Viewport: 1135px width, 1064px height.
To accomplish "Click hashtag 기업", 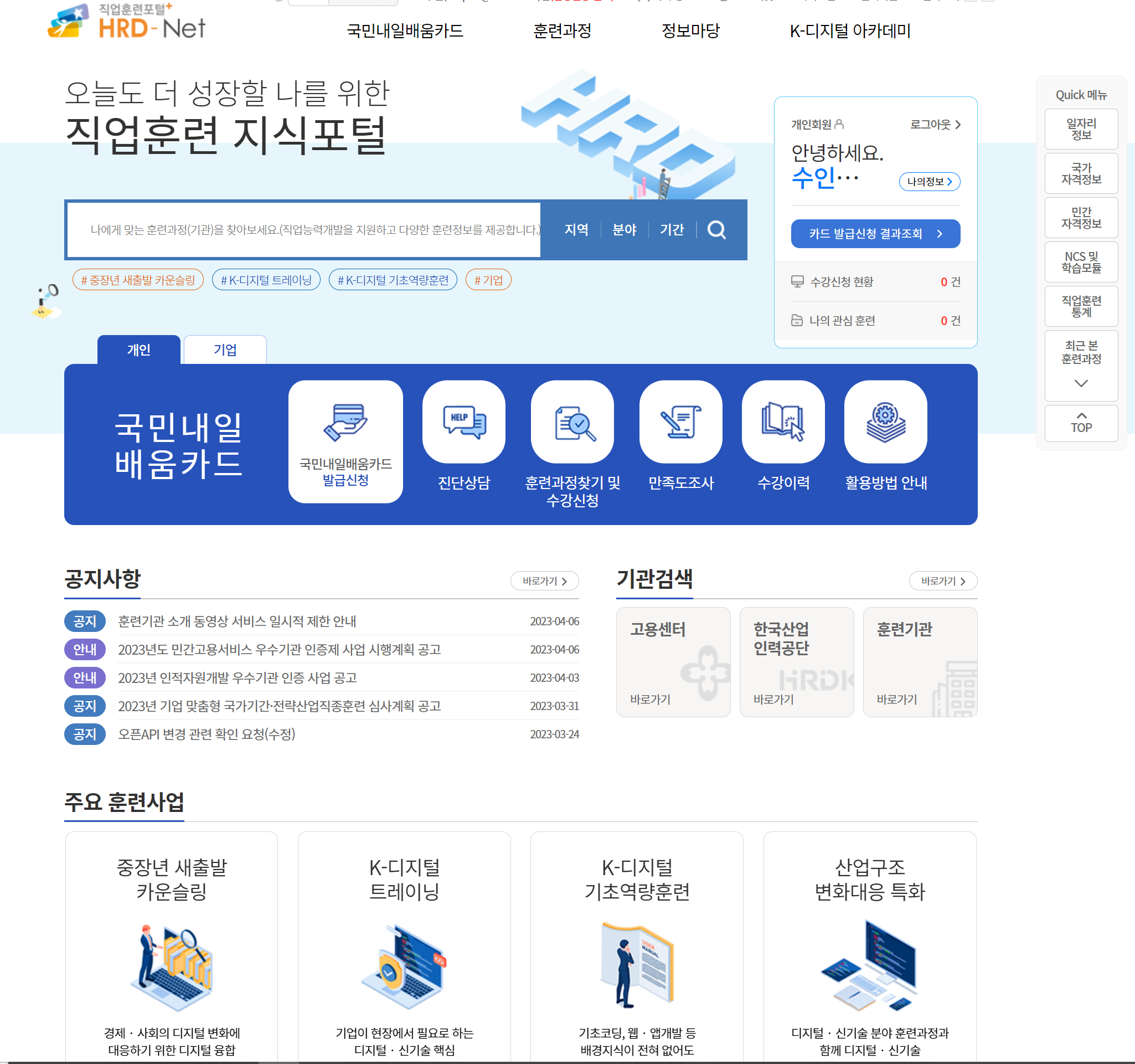I will 488,280.
